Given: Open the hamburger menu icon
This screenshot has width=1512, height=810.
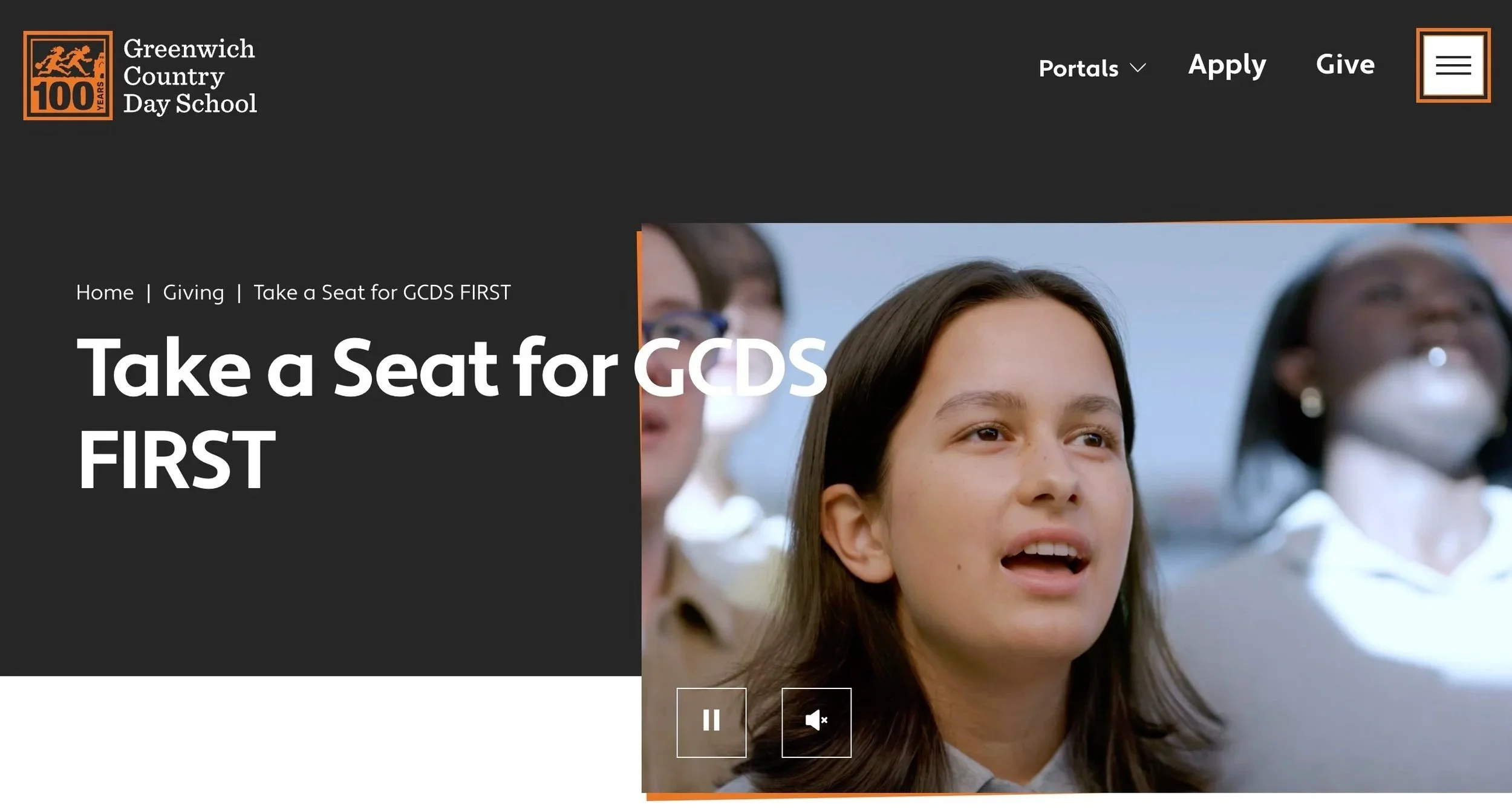Looking at the screenshot, I should [1453, 65].
